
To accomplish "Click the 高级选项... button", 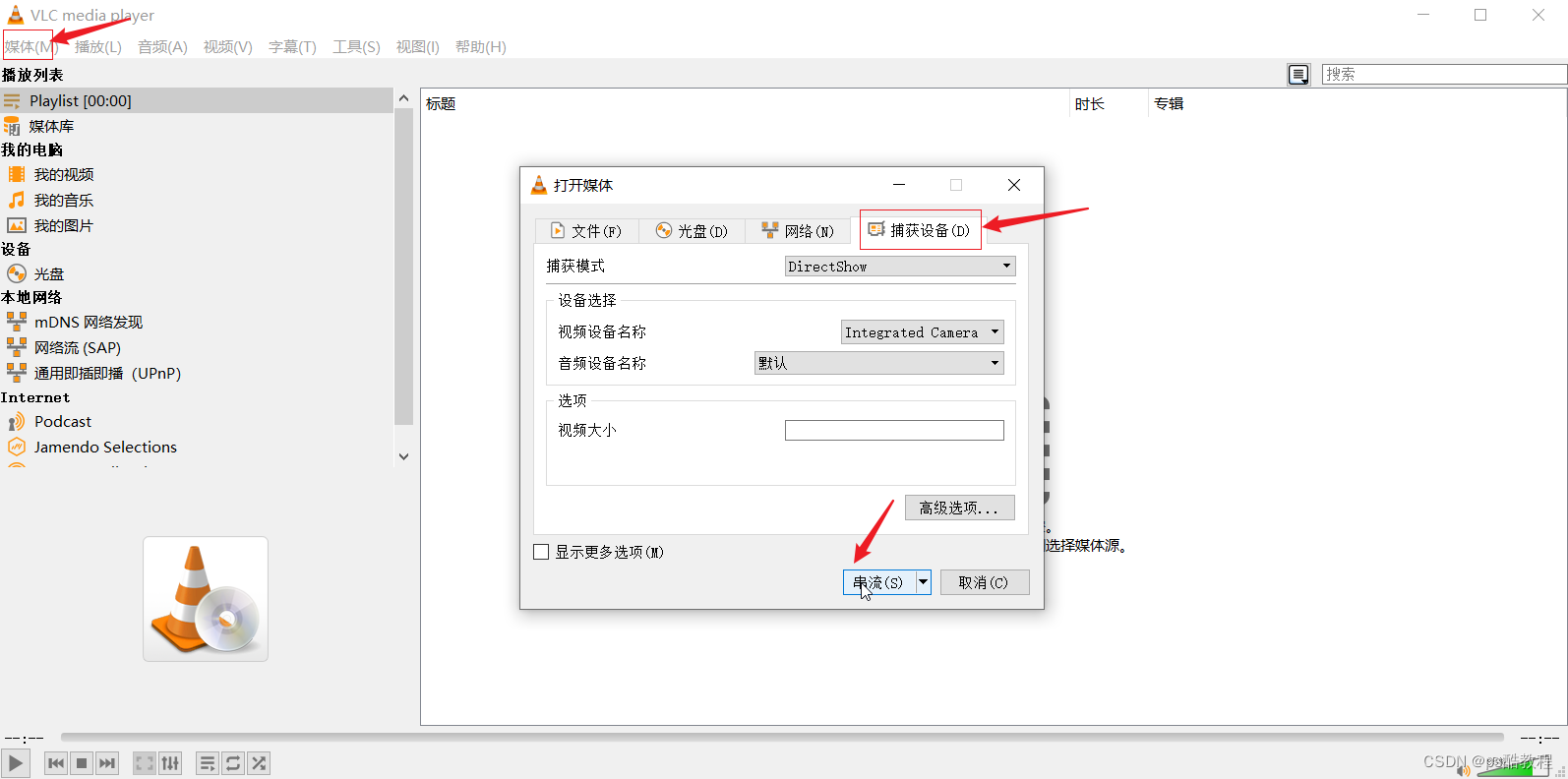I will click(959, 508).
